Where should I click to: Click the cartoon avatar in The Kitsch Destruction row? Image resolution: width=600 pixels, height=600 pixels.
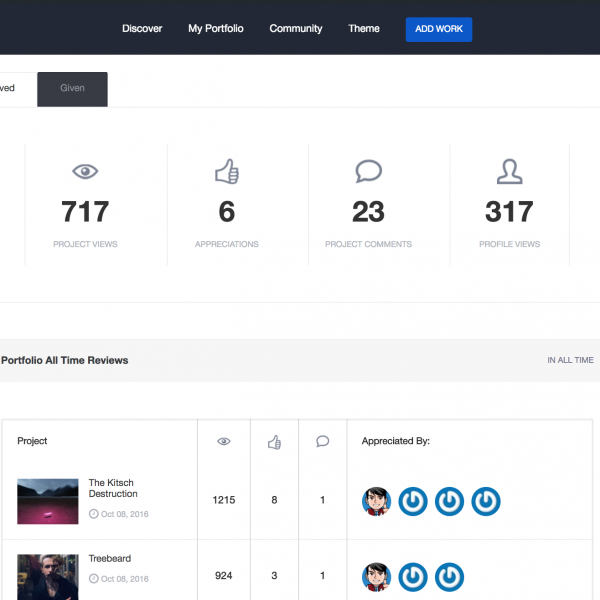coord(377,501)
